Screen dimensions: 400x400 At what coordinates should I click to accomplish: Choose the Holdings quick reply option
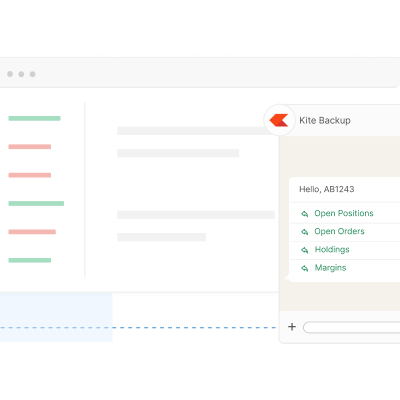tap(332, 250)
